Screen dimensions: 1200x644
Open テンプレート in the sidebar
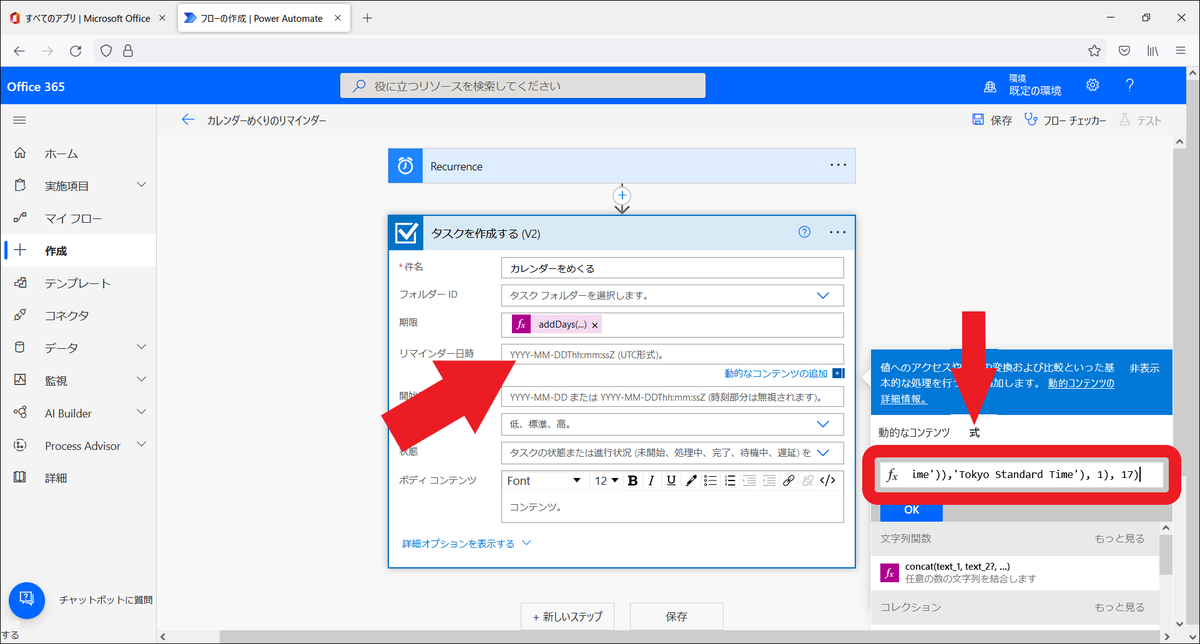[x=77, y=283]
